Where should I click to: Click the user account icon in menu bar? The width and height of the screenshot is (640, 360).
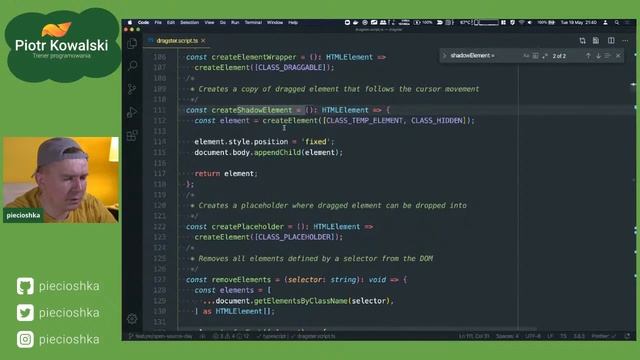(x=606, y=22)
